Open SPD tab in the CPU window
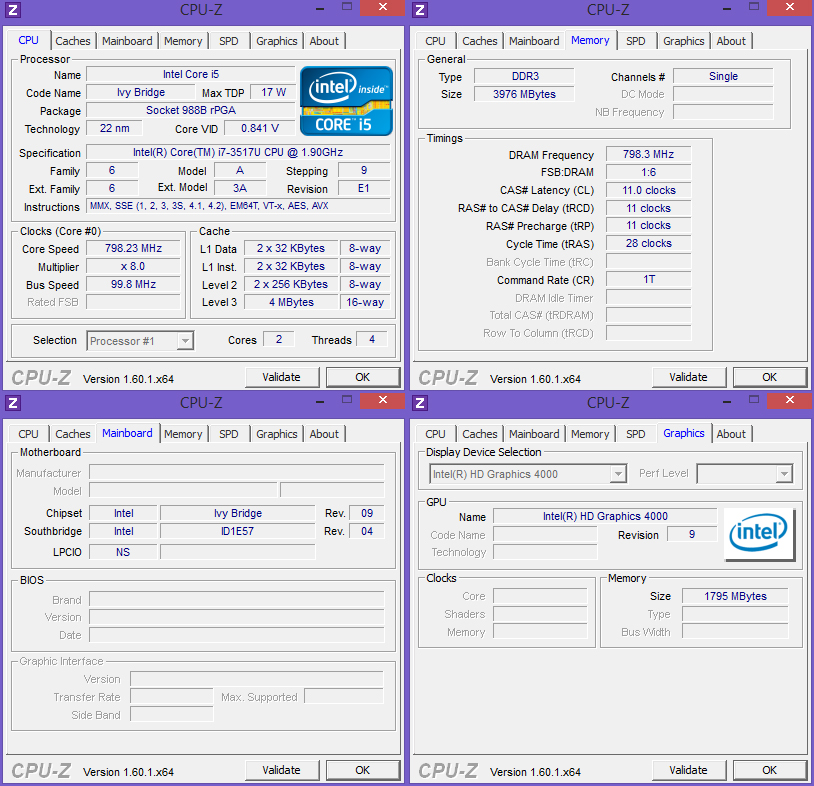 point(229,41)
